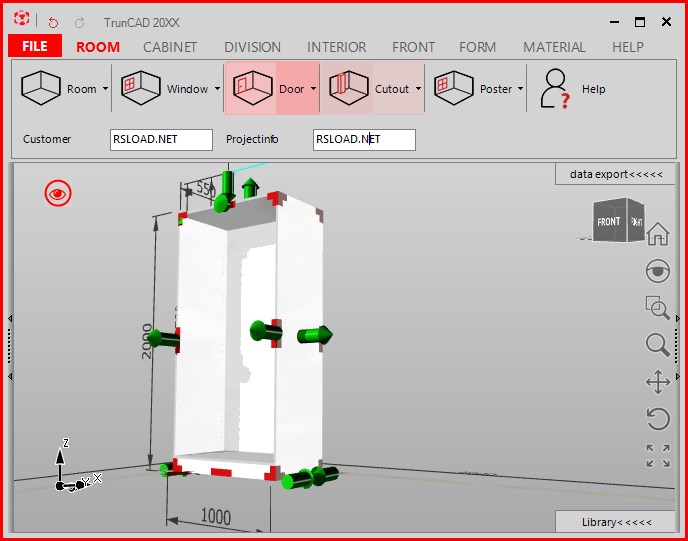688x541 pixels.
Task: Expand the Room dropdown arrow
Action: pos(105,89)
